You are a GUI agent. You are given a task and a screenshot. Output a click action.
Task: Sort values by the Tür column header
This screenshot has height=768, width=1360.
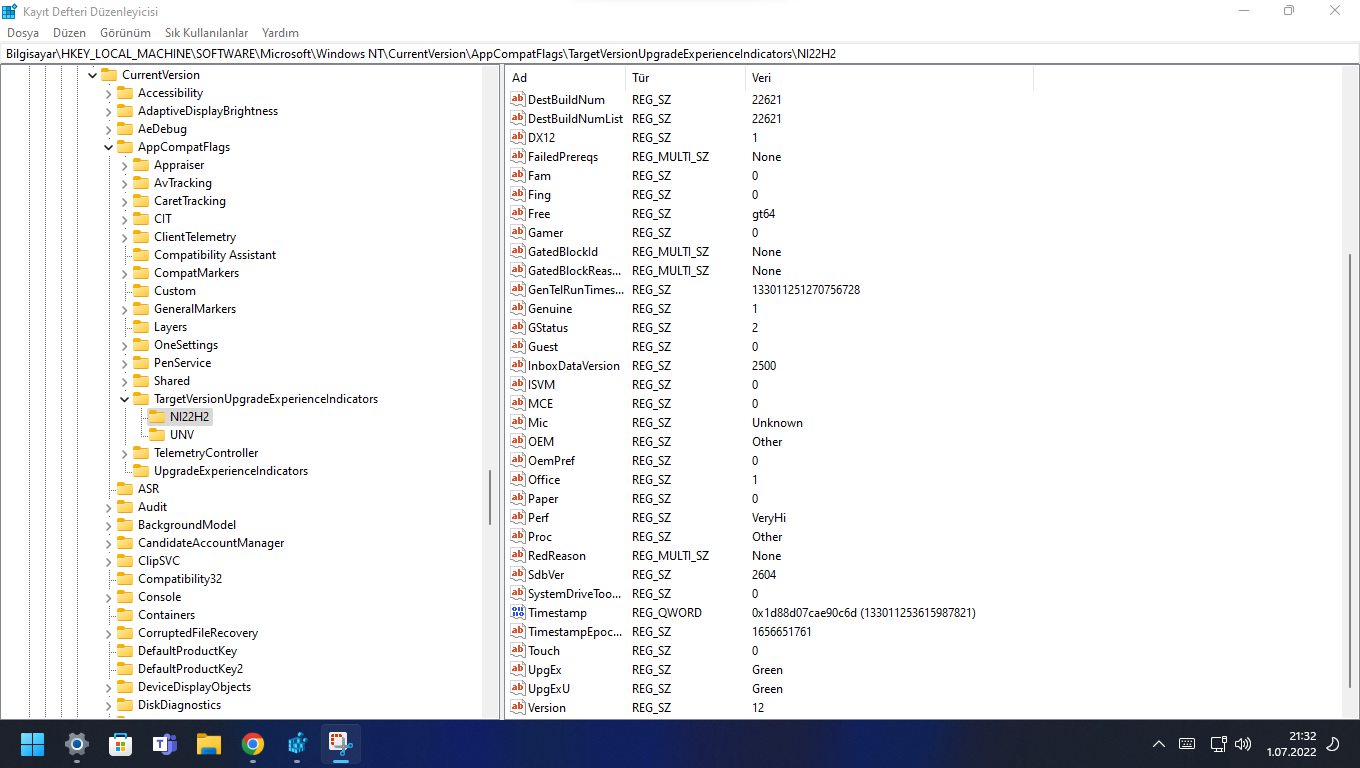coord(686,78)
